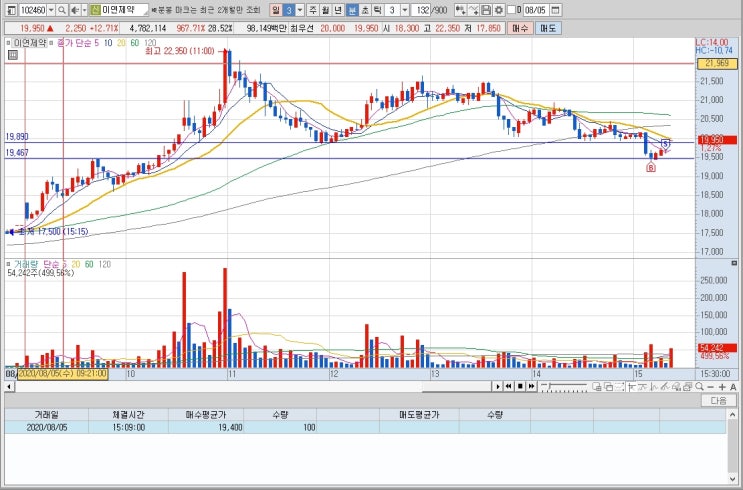Image resolution: width=743 pixels, height=490 pixels.
Task: Open the calendar date picker icon
Action: [x=556, y=10]
